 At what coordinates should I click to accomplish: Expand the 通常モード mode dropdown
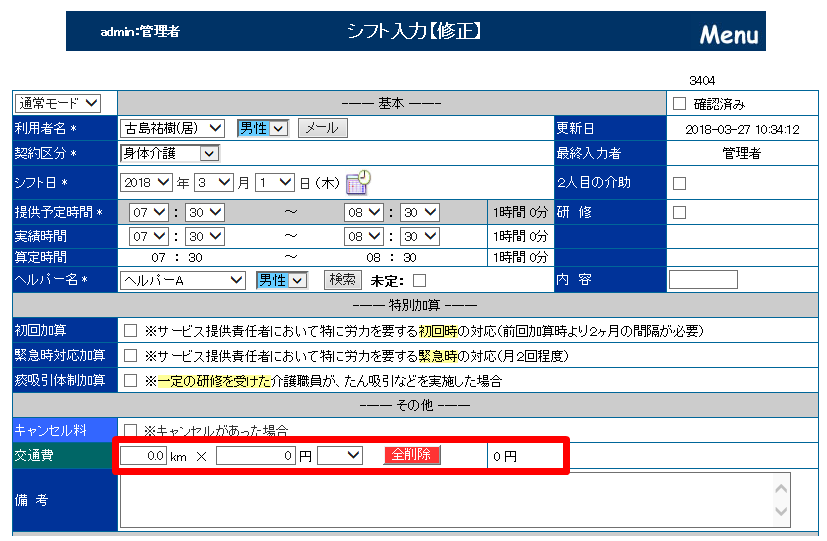coord(58,103)
